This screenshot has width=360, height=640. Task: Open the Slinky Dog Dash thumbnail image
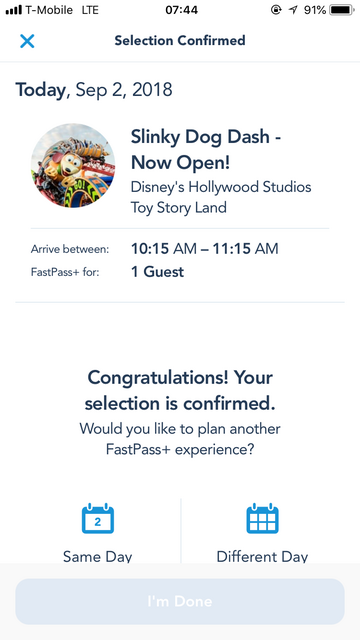coord(73,165)
